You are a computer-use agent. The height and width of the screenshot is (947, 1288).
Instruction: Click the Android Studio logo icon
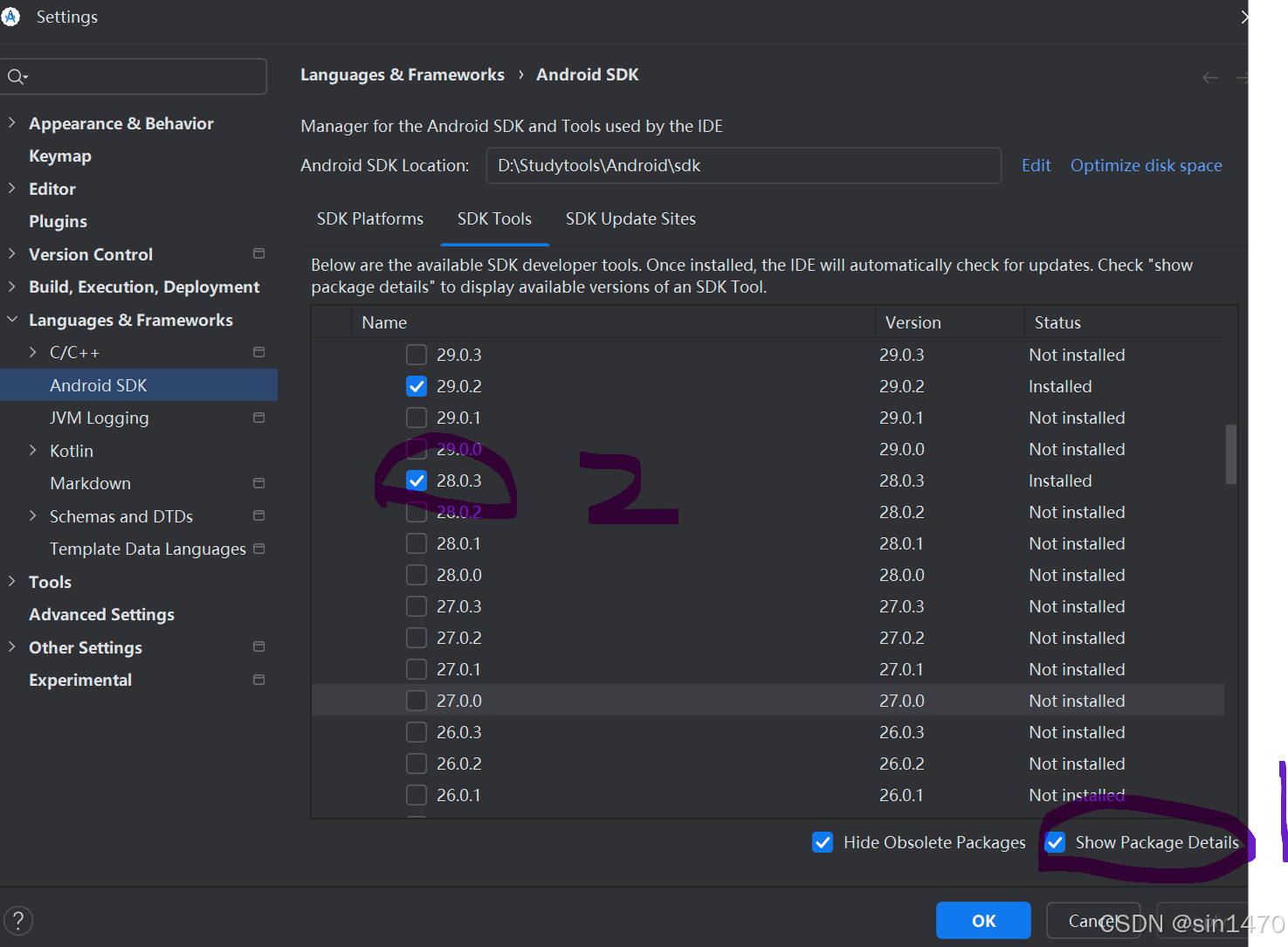click(10, 17)
